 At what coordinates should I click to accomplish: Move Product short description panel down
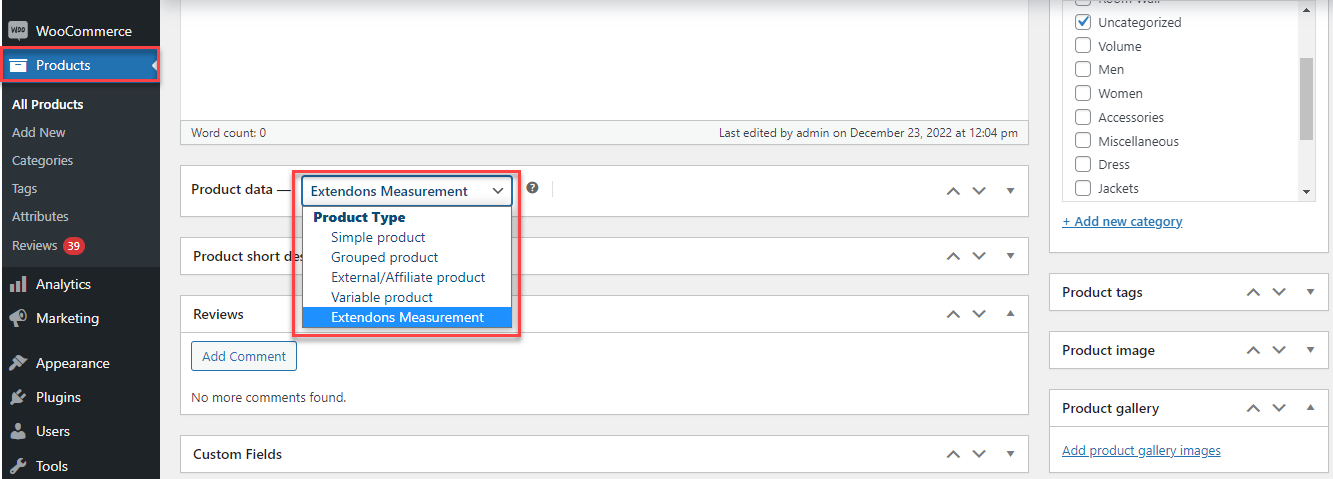click(x=979, y=256)
